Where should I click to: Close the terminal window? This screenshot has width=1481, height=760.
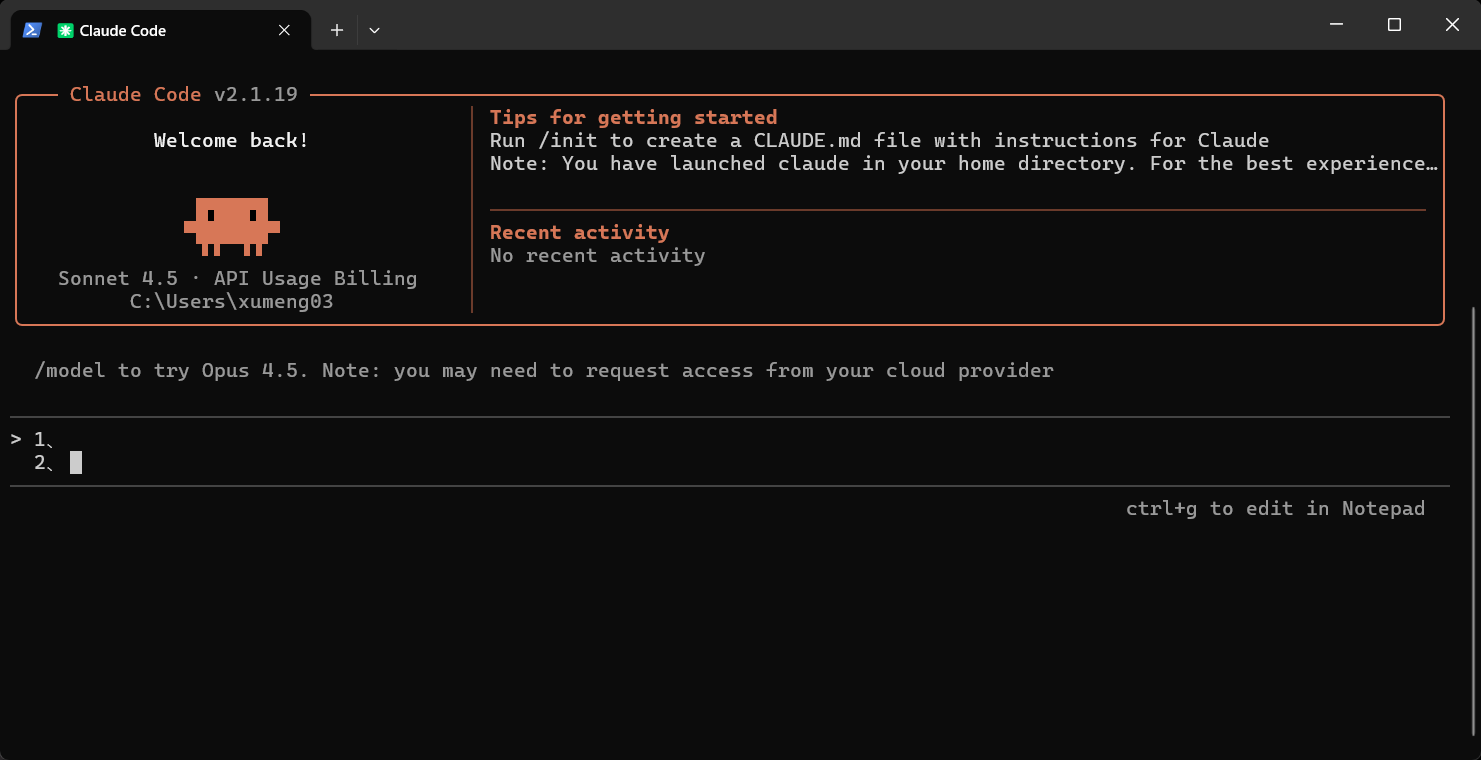1452,25
